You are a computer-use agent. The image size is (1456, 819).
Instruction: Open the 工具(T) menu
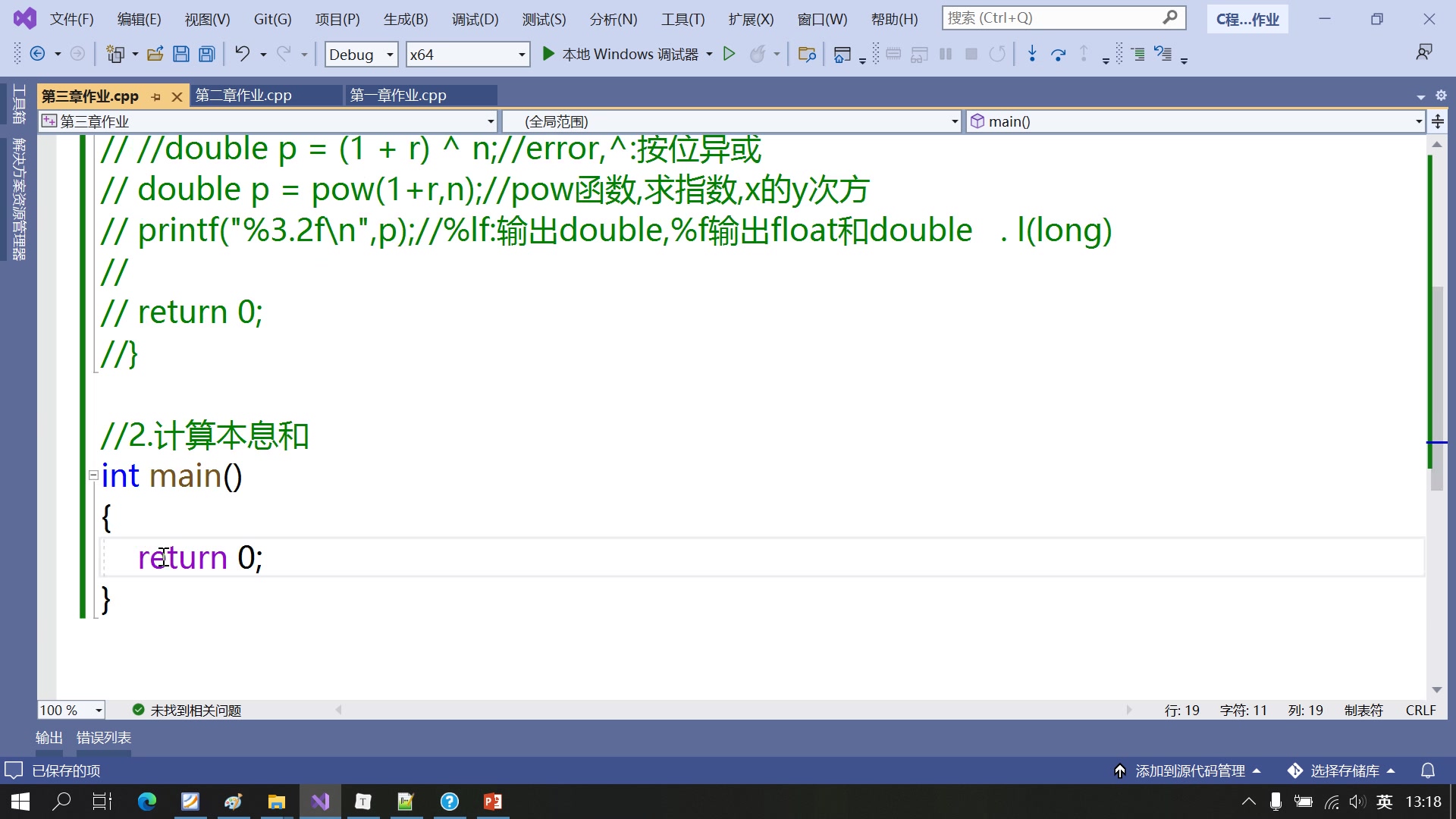click(x=682, y=19)
